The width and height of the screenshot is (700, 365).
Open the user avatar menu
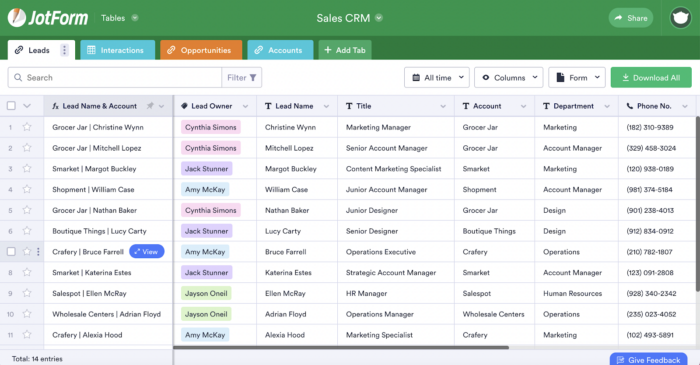(680, 18)
